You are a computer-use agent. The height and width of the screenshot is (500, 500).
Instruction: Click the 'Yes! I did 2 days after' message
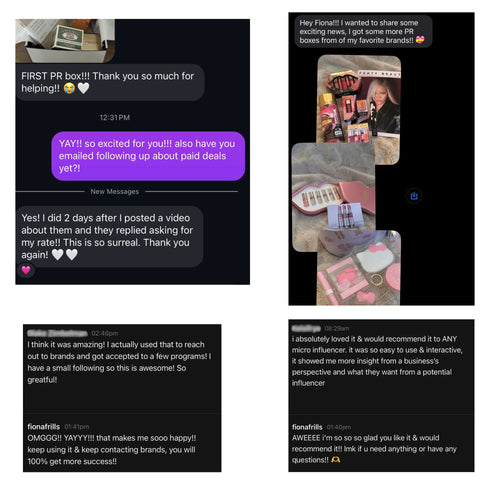(x=109, y=236)
